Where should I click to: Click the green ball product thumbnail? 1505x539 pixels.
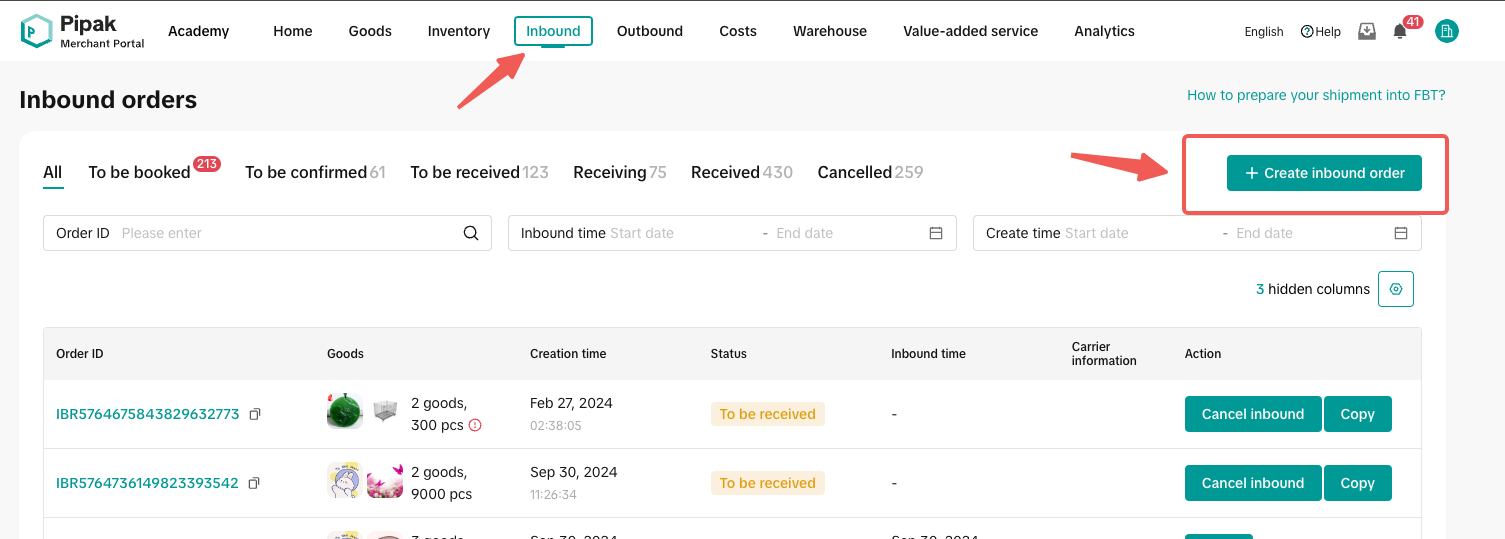[344, 411]
